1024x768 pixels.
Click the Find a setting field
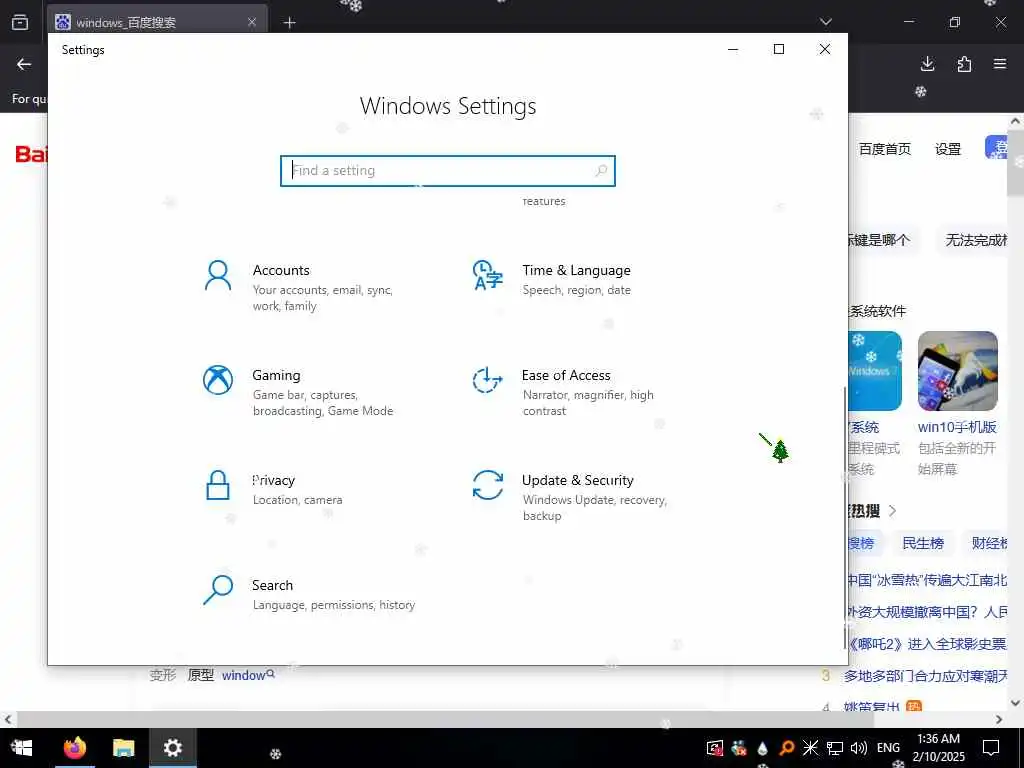pyautogui.click(x=448, y=170)
